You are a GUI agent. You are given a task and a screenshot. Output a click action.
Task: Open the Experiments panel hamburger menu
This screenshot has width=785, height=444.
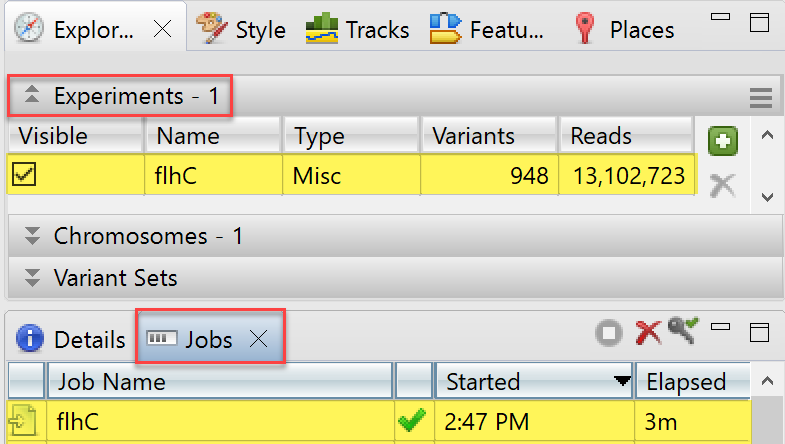pos(761,98)
